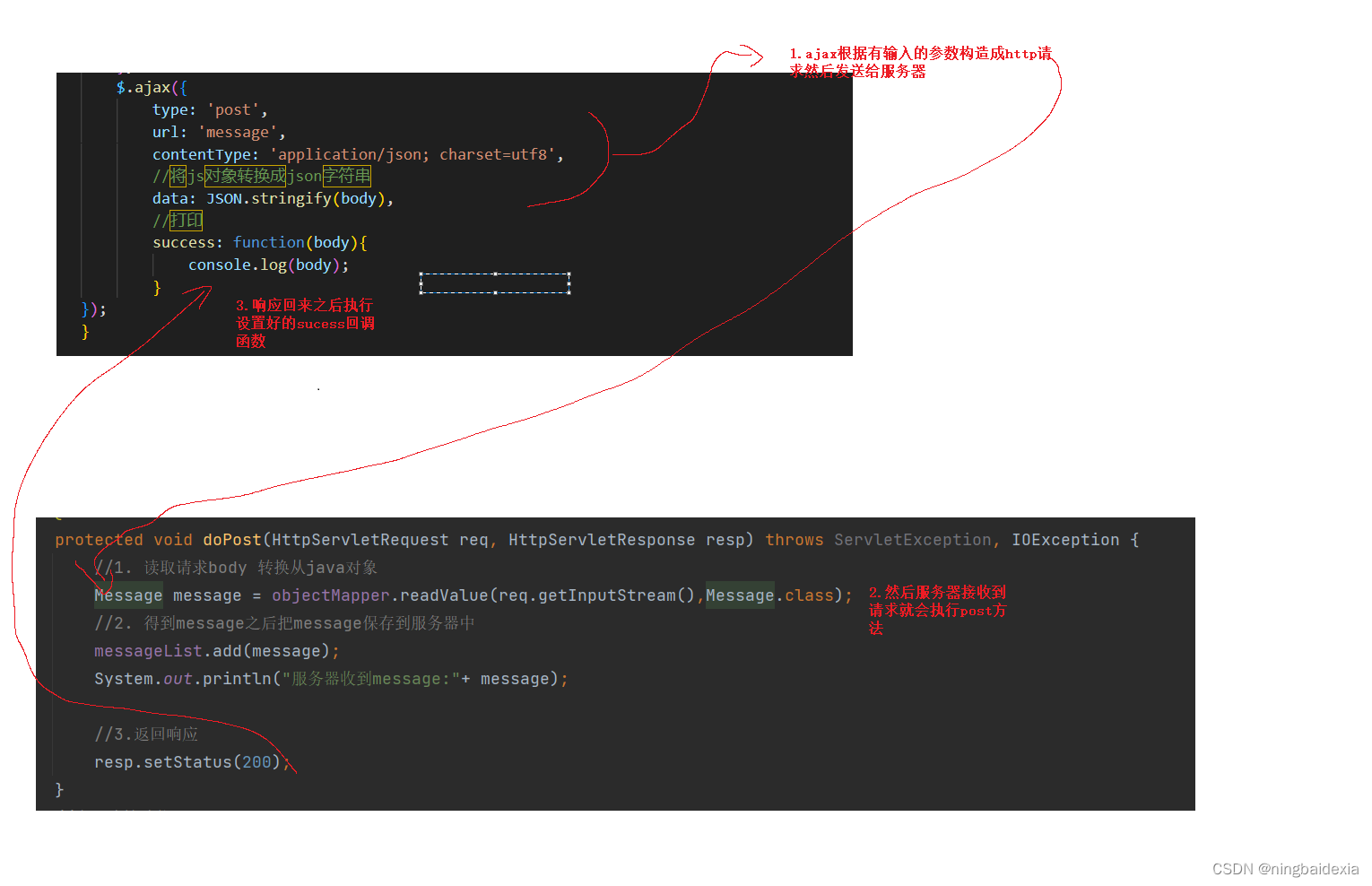Click the '//2. 得到message之后' comment line
Image resolution: width=1372 pixels, height=886 pixels.
284,623
